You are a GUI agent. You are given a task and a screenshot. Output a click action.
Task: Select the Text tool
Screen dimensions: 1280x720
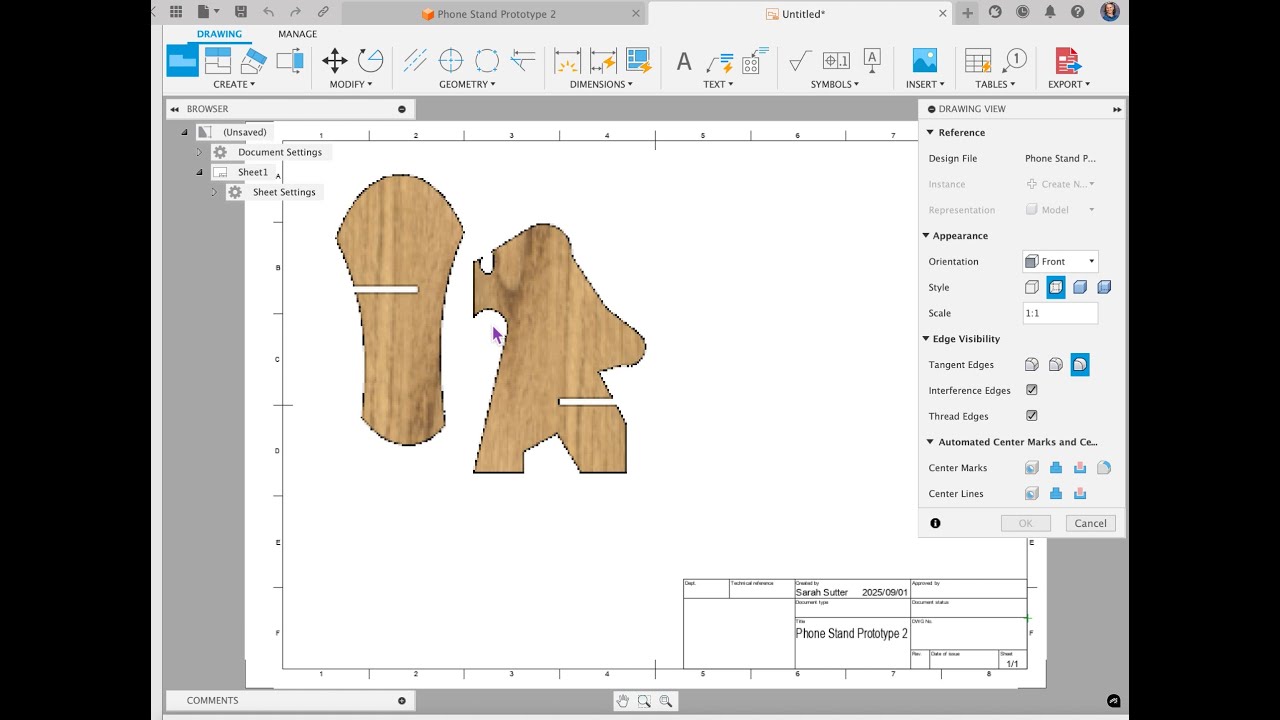click(x=684, y=61)
